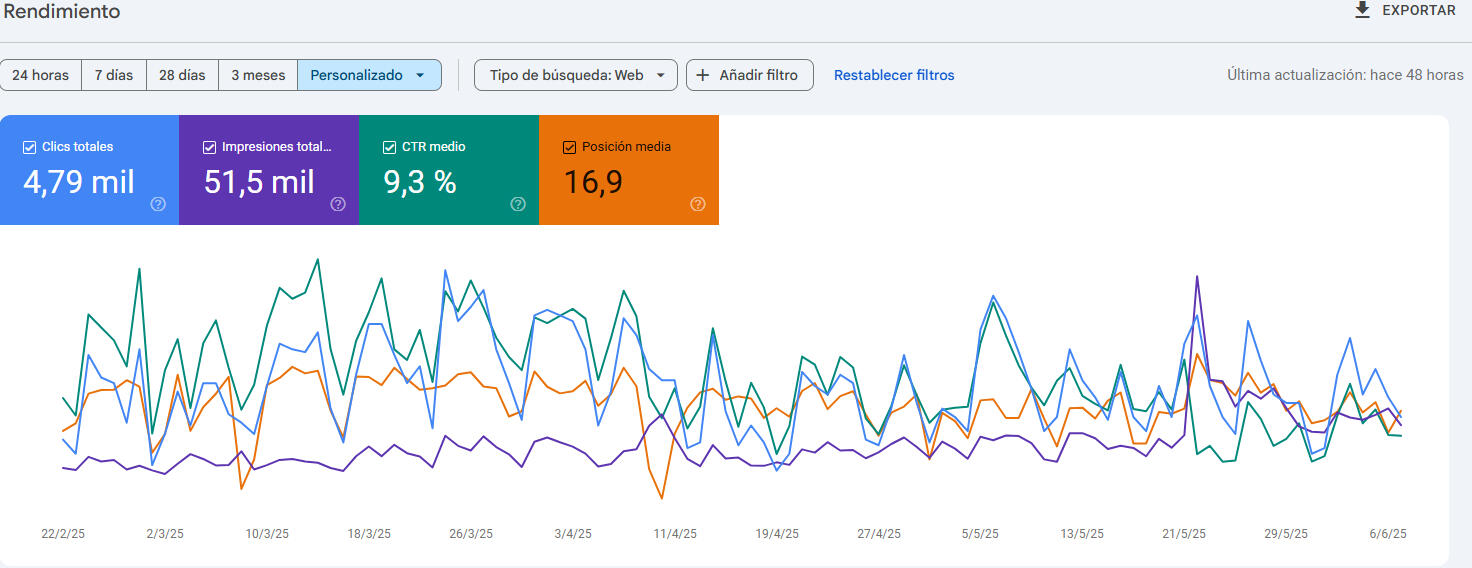Screen dimensions: 1472x568
Task: Select the 3 meses date range
Action: click(x=258, y=75)
